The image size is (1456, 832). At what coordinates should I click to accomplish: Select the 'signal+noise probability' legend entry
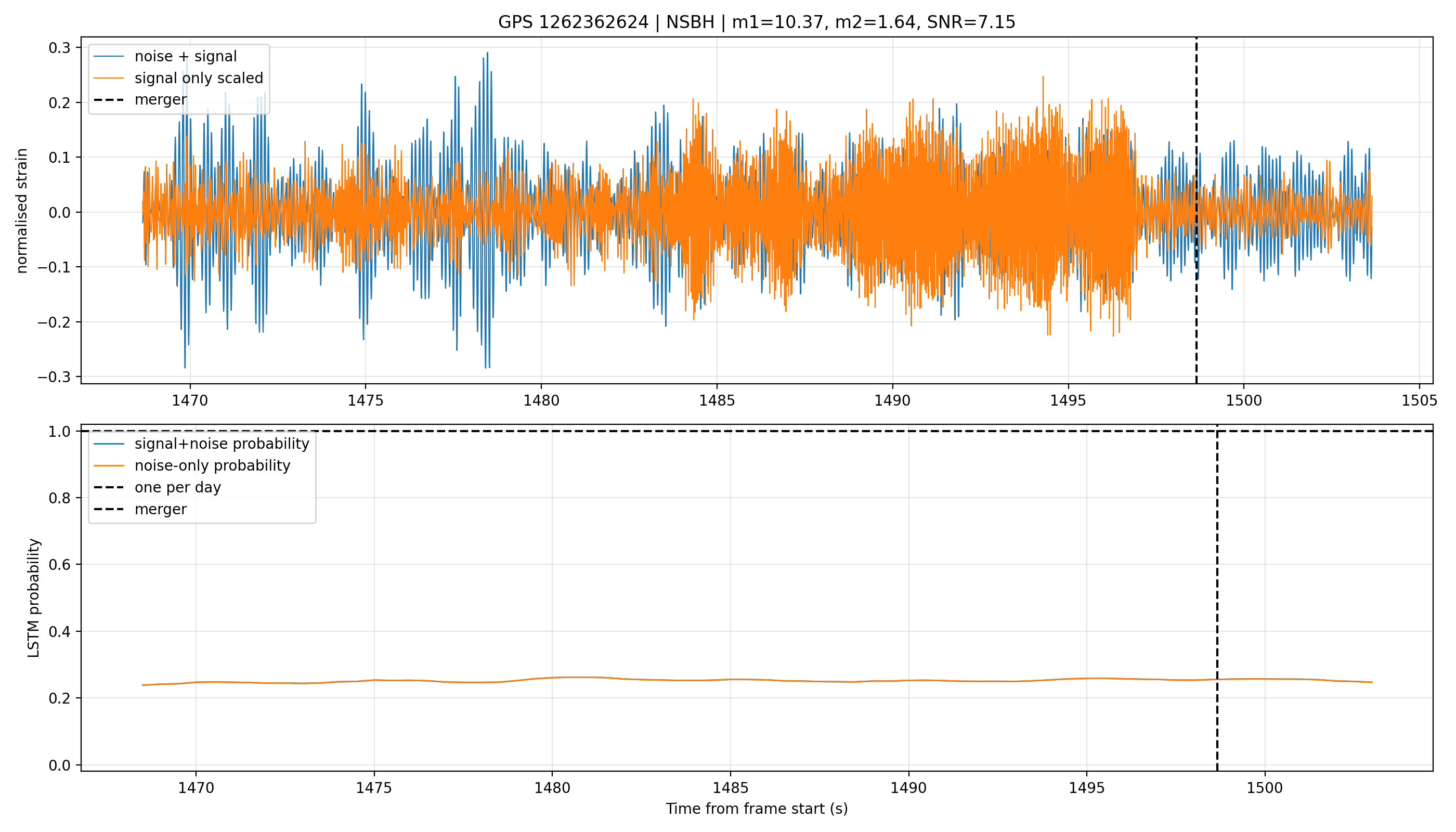click(x=202, y=444)
